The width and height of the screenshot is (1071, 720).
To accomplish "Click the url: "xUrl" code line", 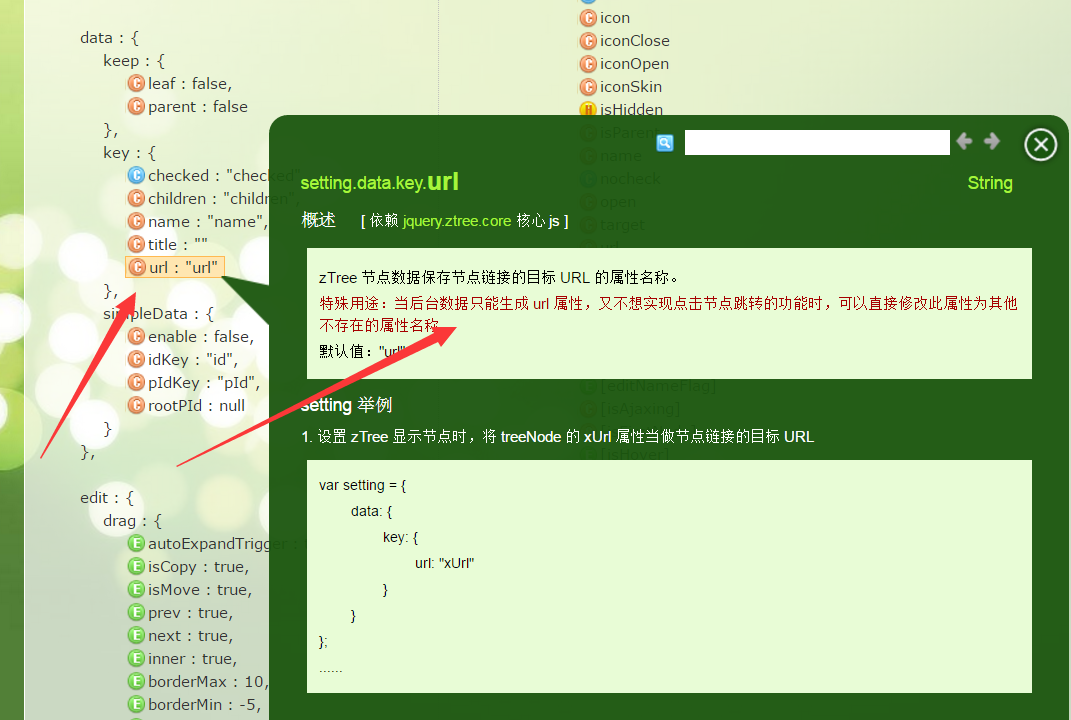I will click(444, 564).
